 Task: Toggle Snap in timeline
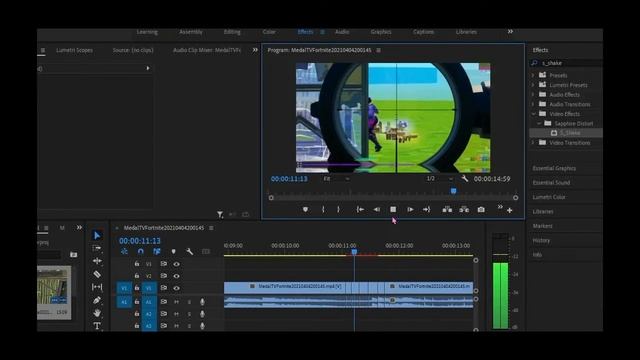tap(140, 251)
